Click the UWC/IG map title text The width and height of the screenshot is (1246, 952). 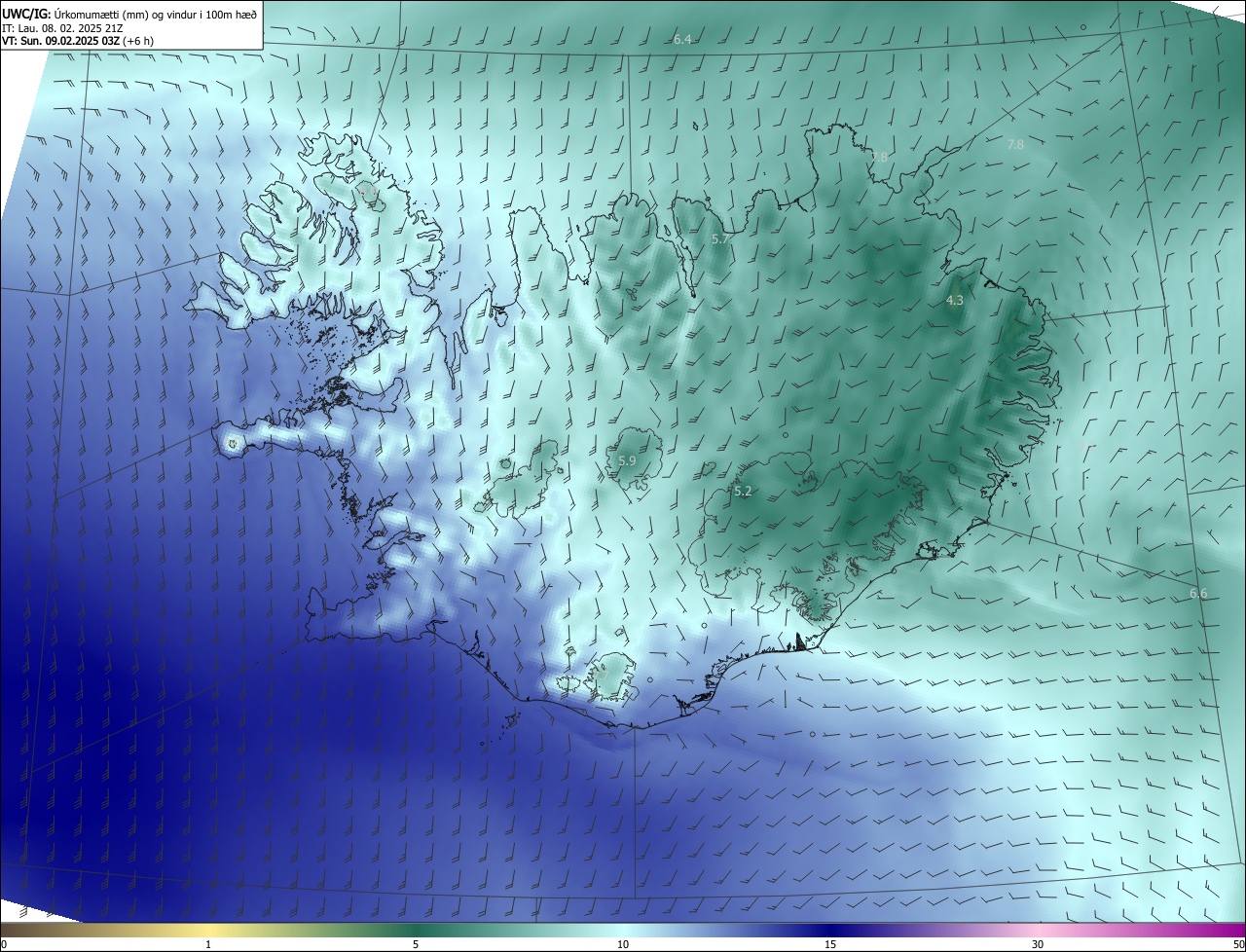pyautogui.click(x=129, y=14)
